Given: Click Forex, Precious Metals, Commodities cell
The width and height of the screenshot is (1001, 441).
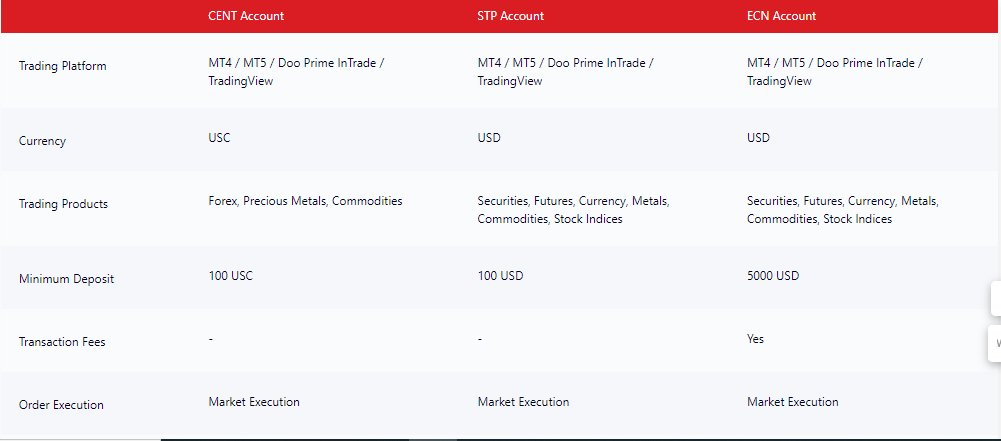Looking at the screenshot, I should tap(305, 201).
